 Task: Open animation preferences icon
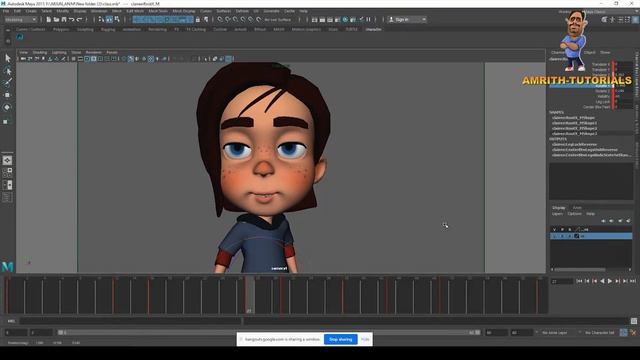point(633,333)
